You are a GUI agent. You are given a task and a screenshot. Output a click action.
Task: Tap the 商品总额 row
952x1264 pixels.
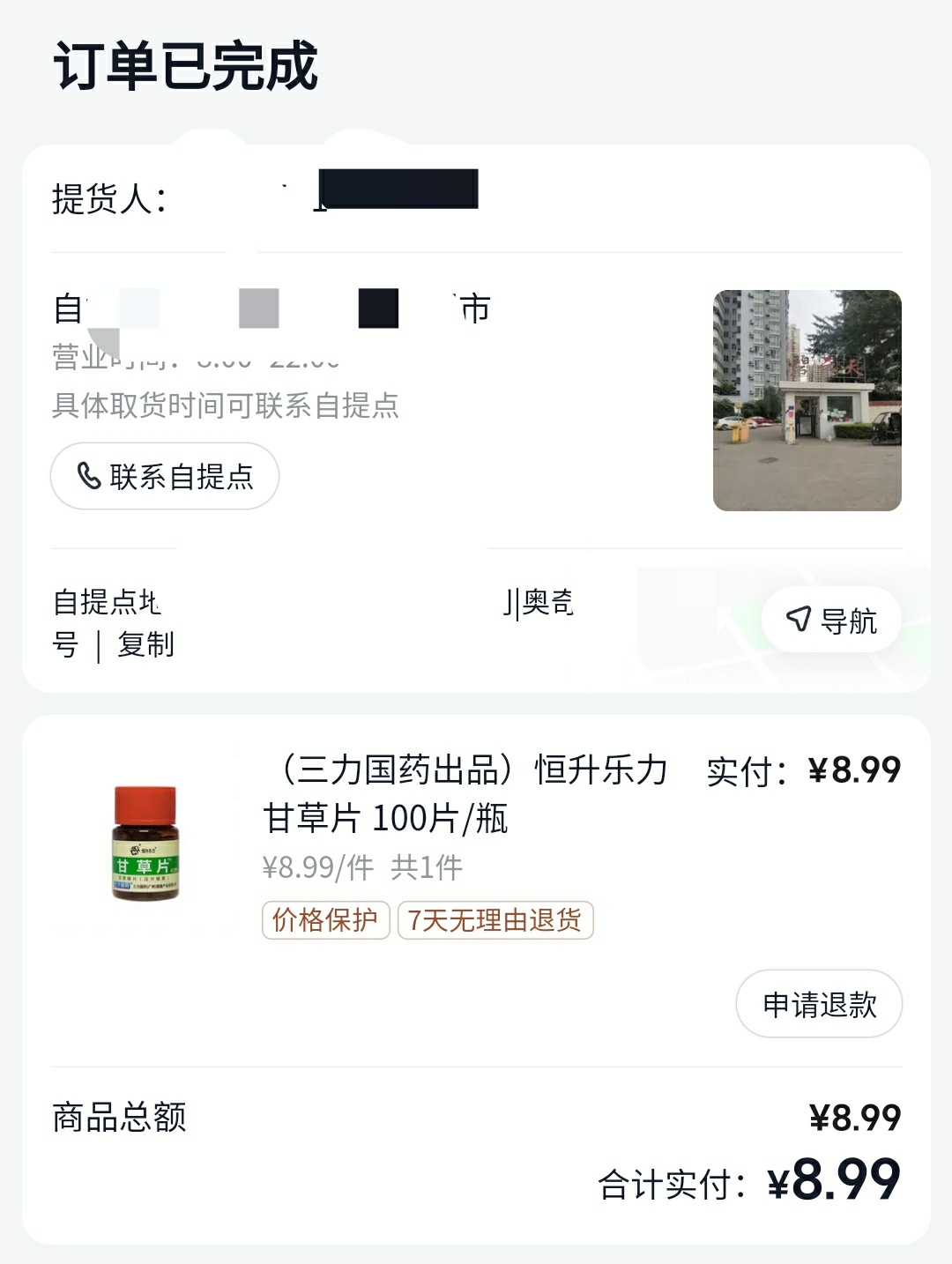(476, 1118)
